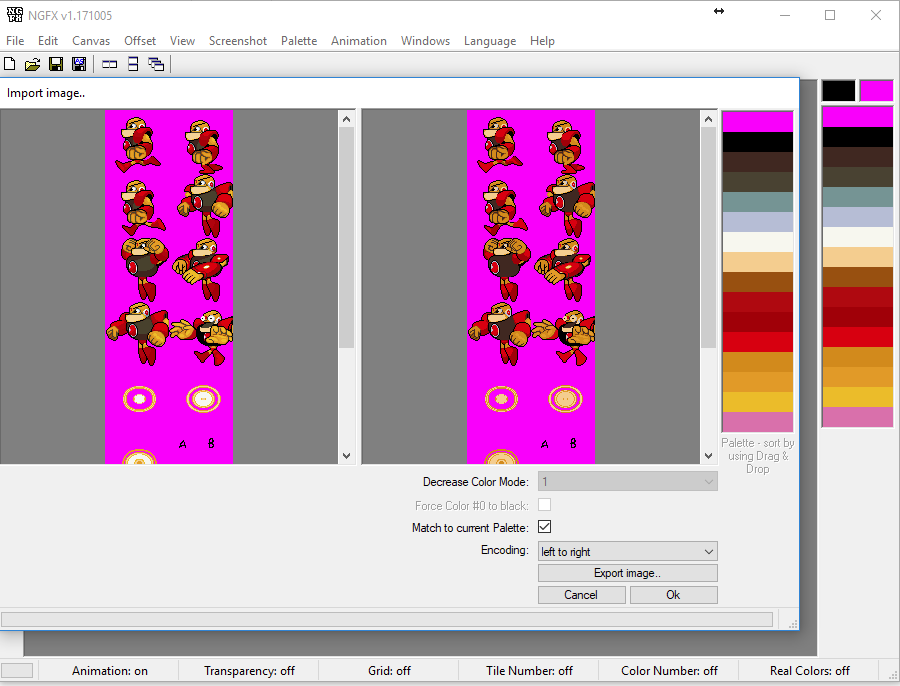Click the Export image.. button
The width and height of the screenshot is (900, 686).
click(627, 573)
